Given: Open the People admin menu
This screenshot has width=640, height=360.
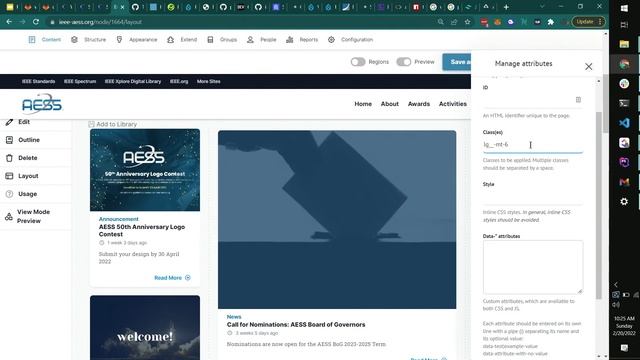Looking at the screenshot, I should [x=262, y=40].
